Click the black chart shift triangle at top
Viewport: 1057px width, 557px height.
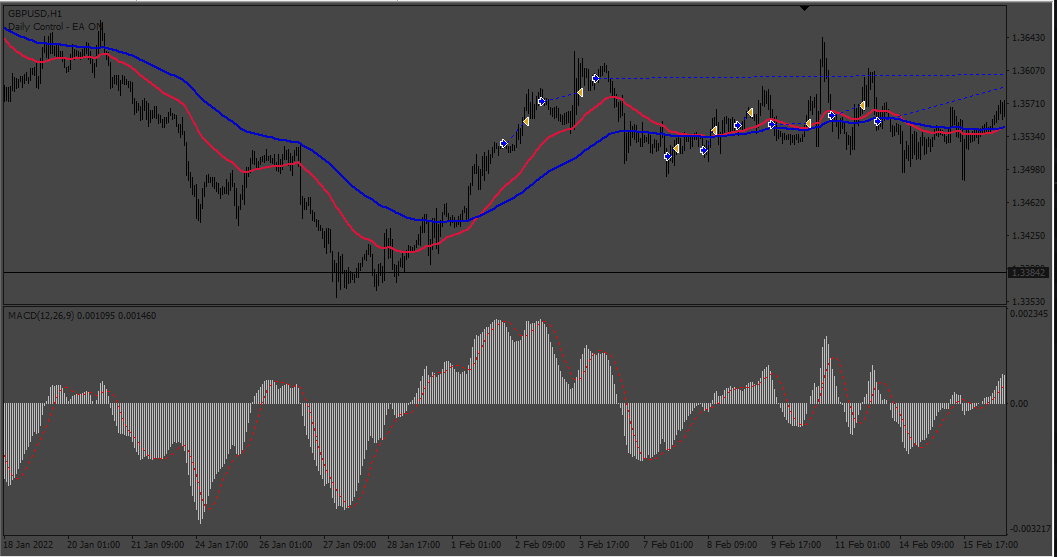(804, 8)
